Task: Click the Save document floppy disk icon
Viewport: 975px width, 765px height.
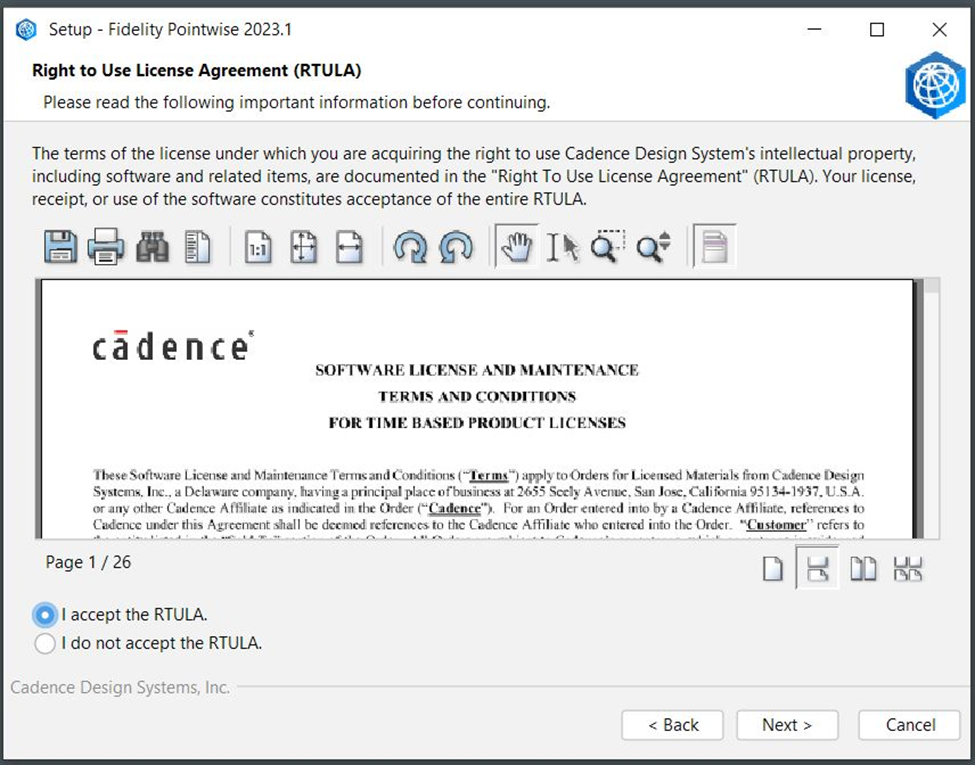Action: pos(60,247)
